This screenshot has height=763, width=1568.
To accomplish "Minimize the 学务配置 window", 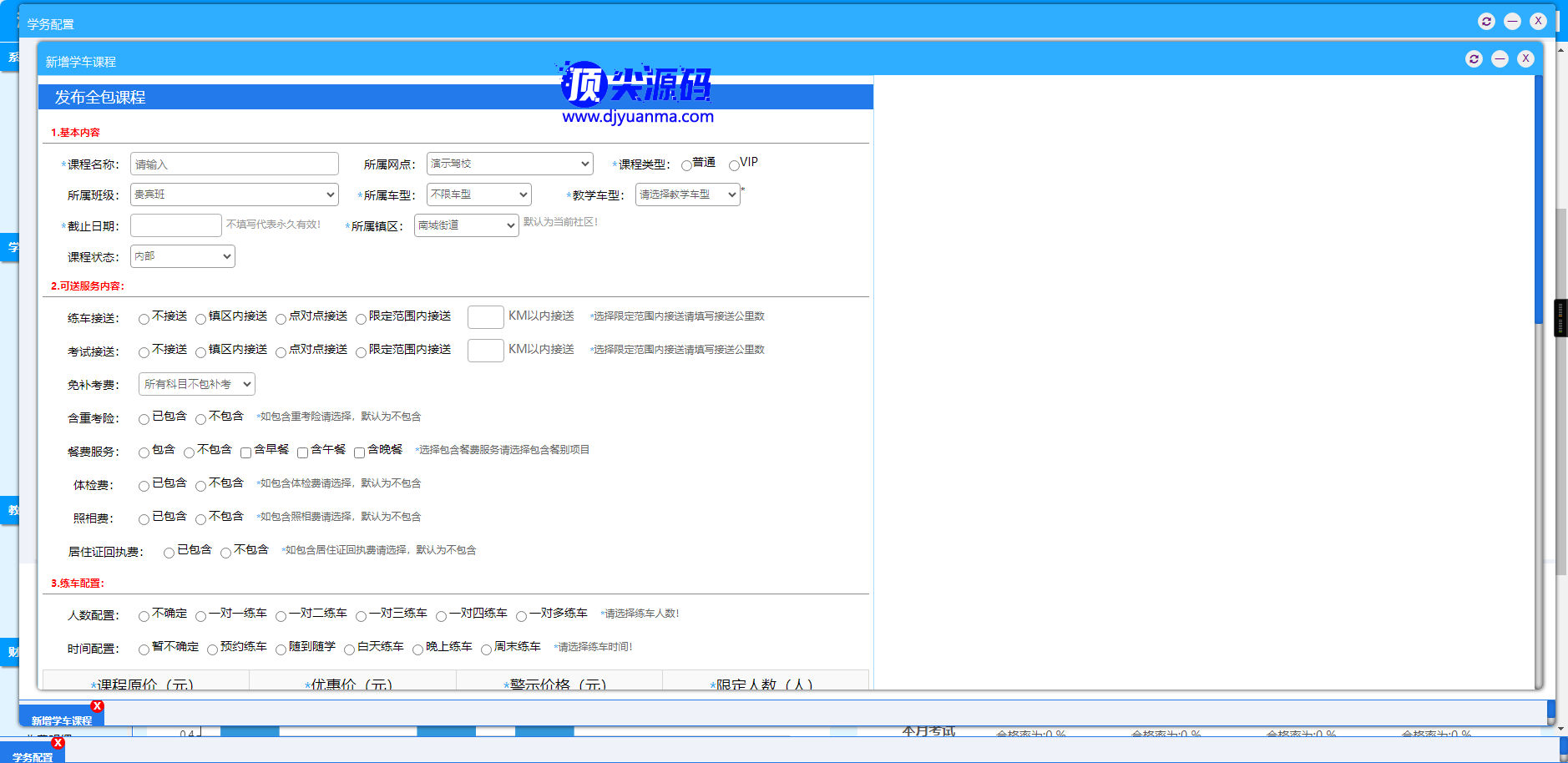I will click(1512, 22).
